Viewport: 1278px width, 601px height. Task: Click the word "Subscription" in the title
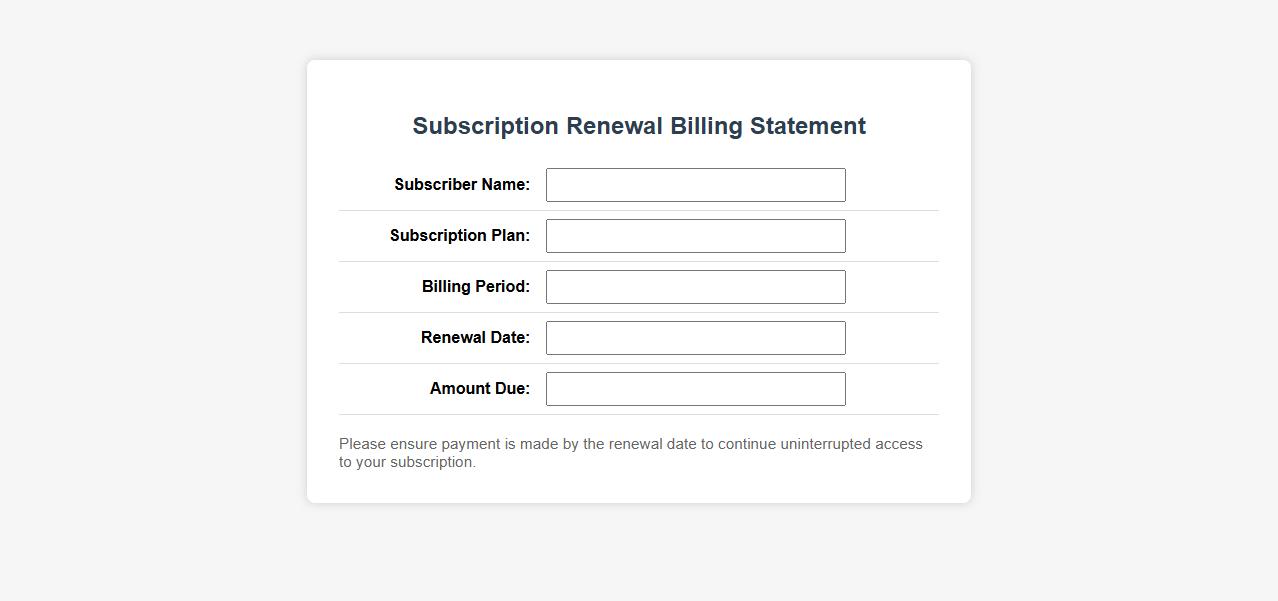(485, 126)
